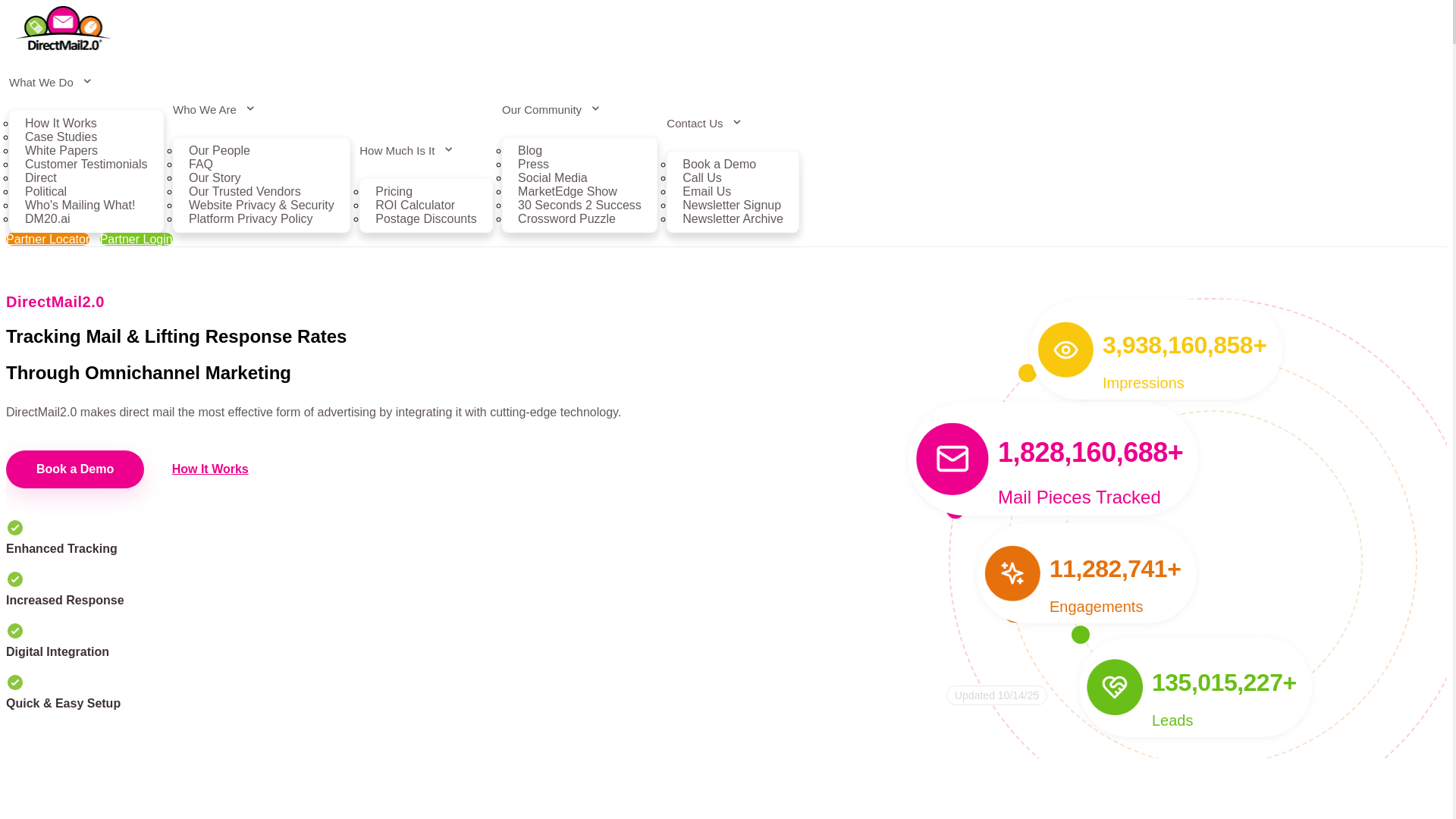Screen dimensions: 1456x819
Task: Select Call Us
Action: 702,177
